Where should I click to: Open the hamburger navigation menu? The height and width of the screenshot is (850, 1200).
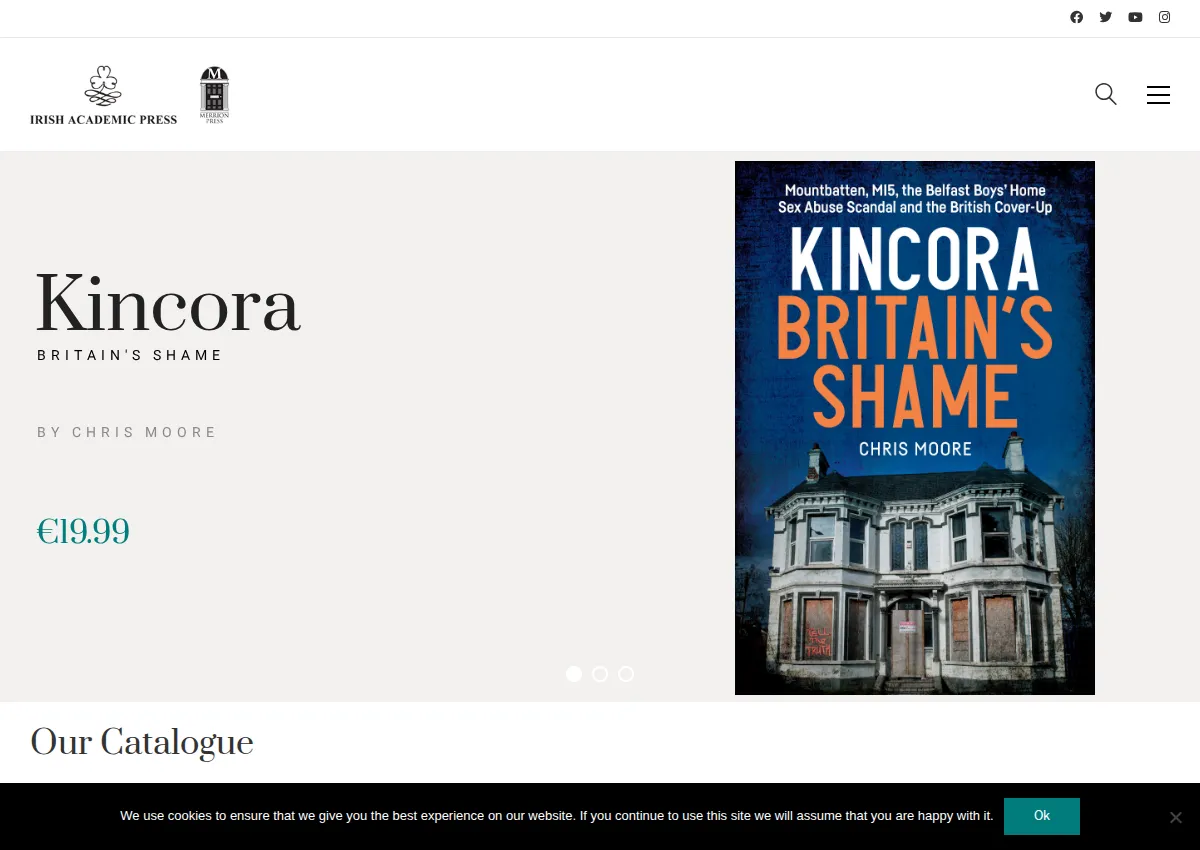point(1158,95)
